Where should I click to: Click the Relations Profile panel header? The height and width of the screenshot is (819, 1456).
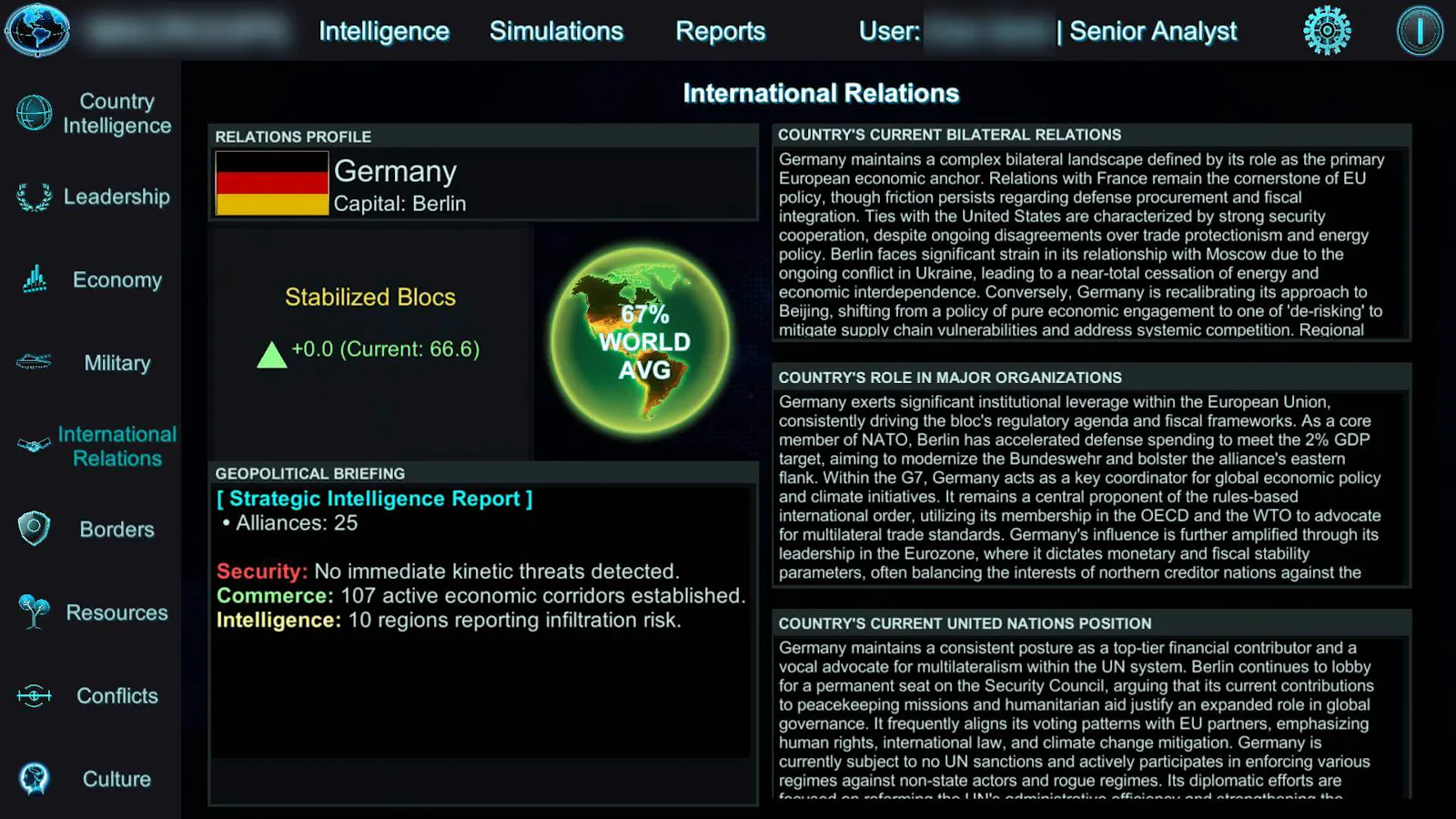[x=293, y=136]
